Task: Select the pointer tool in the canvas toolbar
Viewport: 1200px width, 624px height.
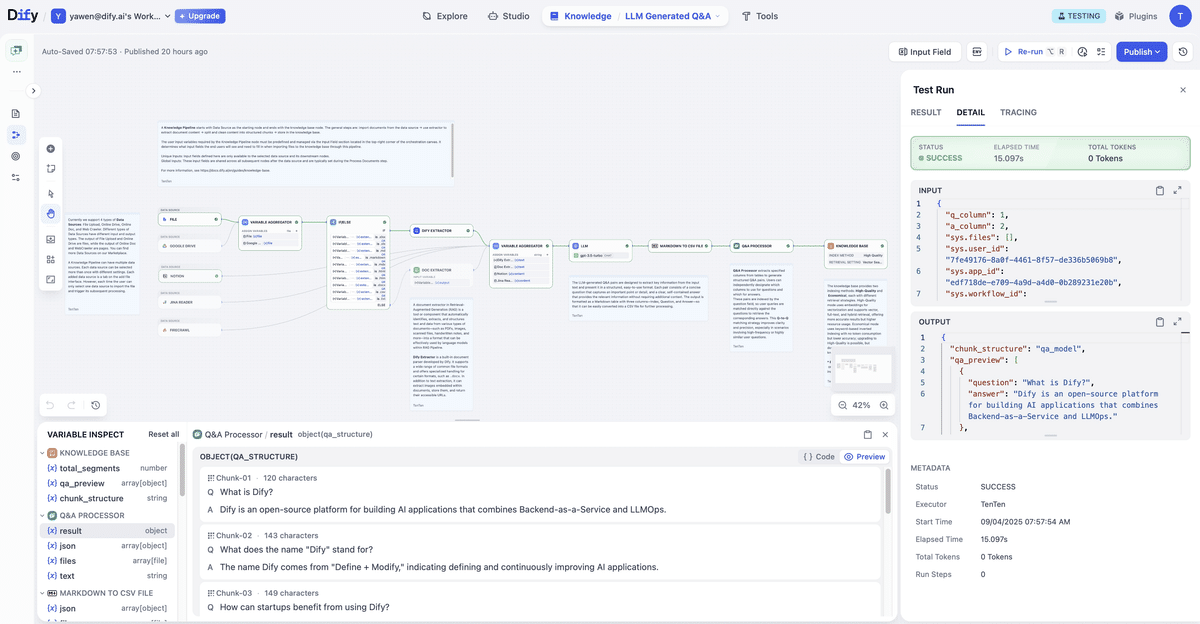Action: pos(50,193)
